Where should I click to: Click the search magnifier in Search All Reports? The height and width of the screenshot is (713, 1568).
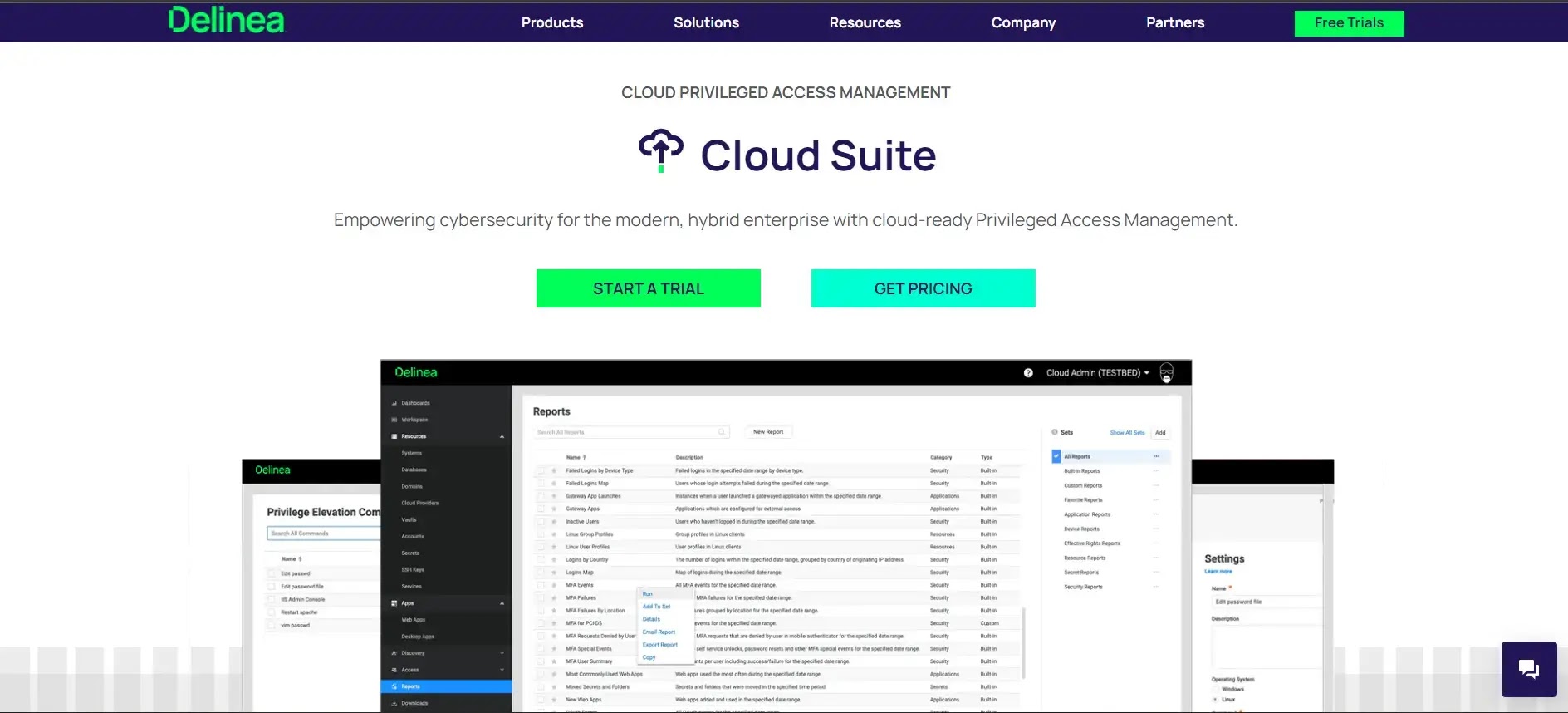pos(722,432)
